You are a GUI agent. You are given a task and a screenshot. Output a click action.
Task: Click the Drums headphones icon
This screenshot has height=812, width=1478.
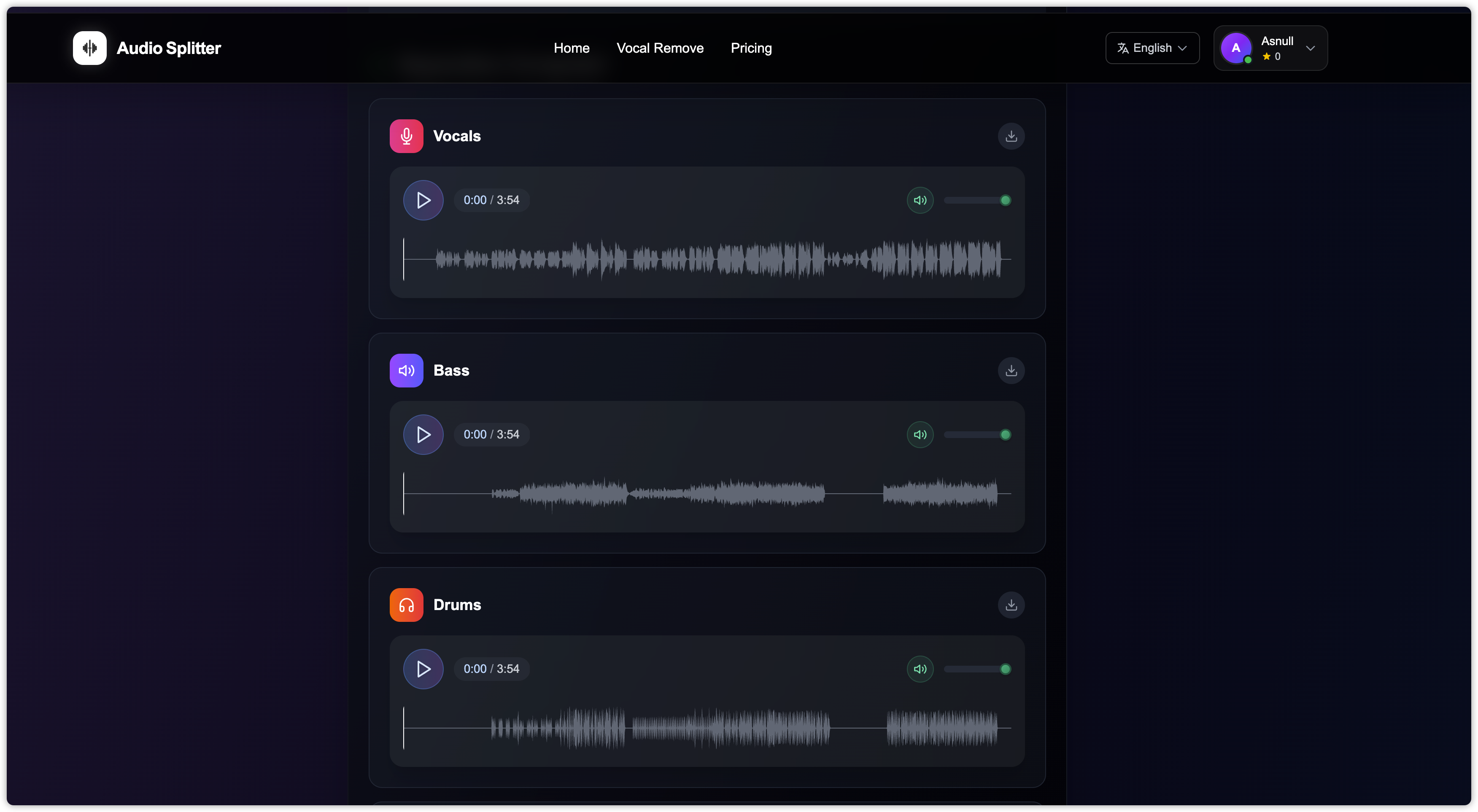click(406, 605)
